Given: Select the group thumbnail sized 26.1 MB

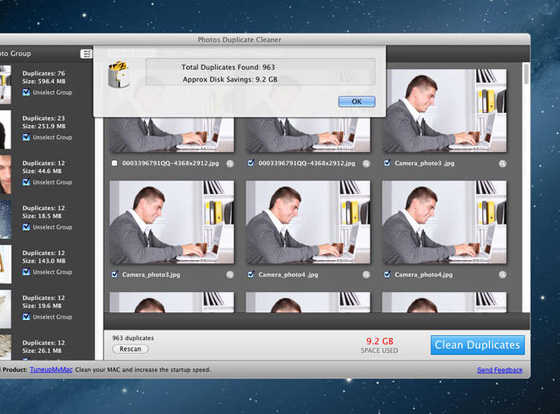Looking at the screenshot, I should pyautogui.click(x=5, y=347).
